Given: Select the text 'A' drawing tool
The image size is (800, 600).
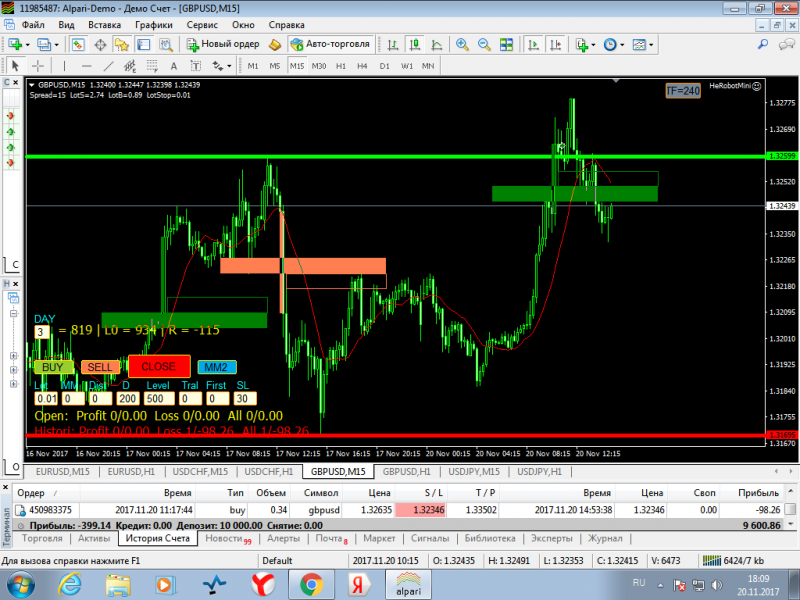Looking at the screenshot, I should (174, 66).
